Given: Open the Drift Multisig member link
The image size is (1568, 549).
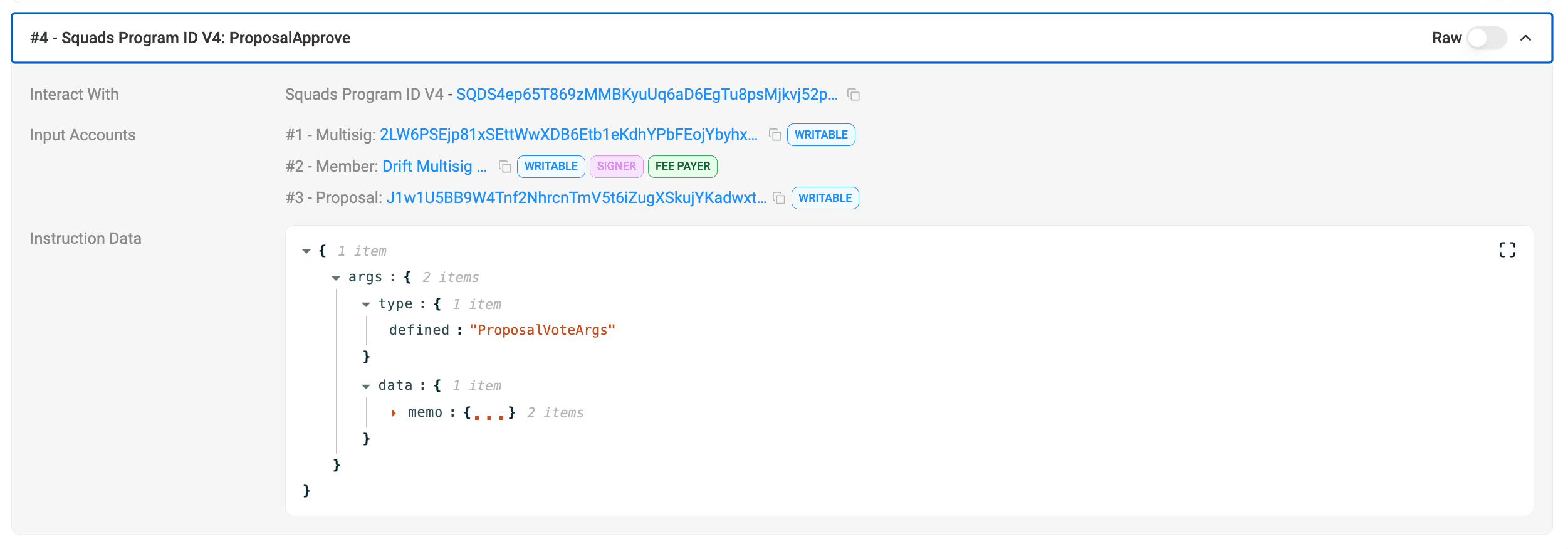Looking at the screenshot, I should (434, 166).
